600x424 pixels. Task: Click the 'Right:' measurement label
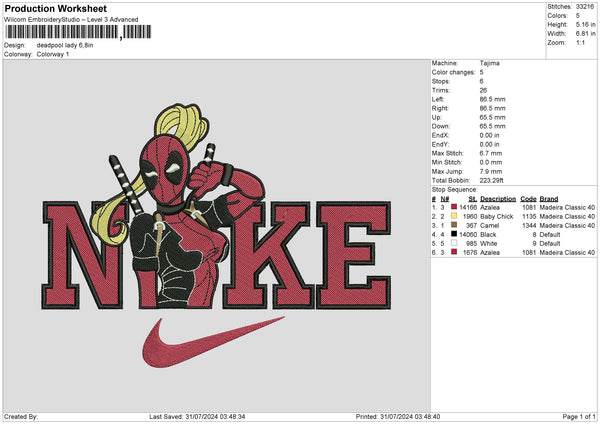click(x=440, y=108)
